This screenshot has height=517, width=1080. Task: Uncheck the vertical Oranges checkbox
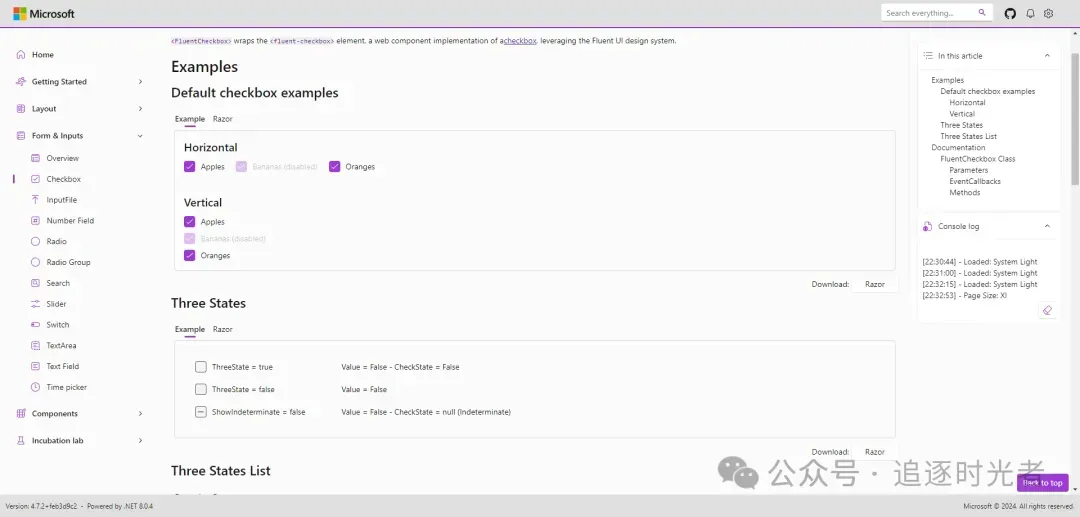pos(189,255)
